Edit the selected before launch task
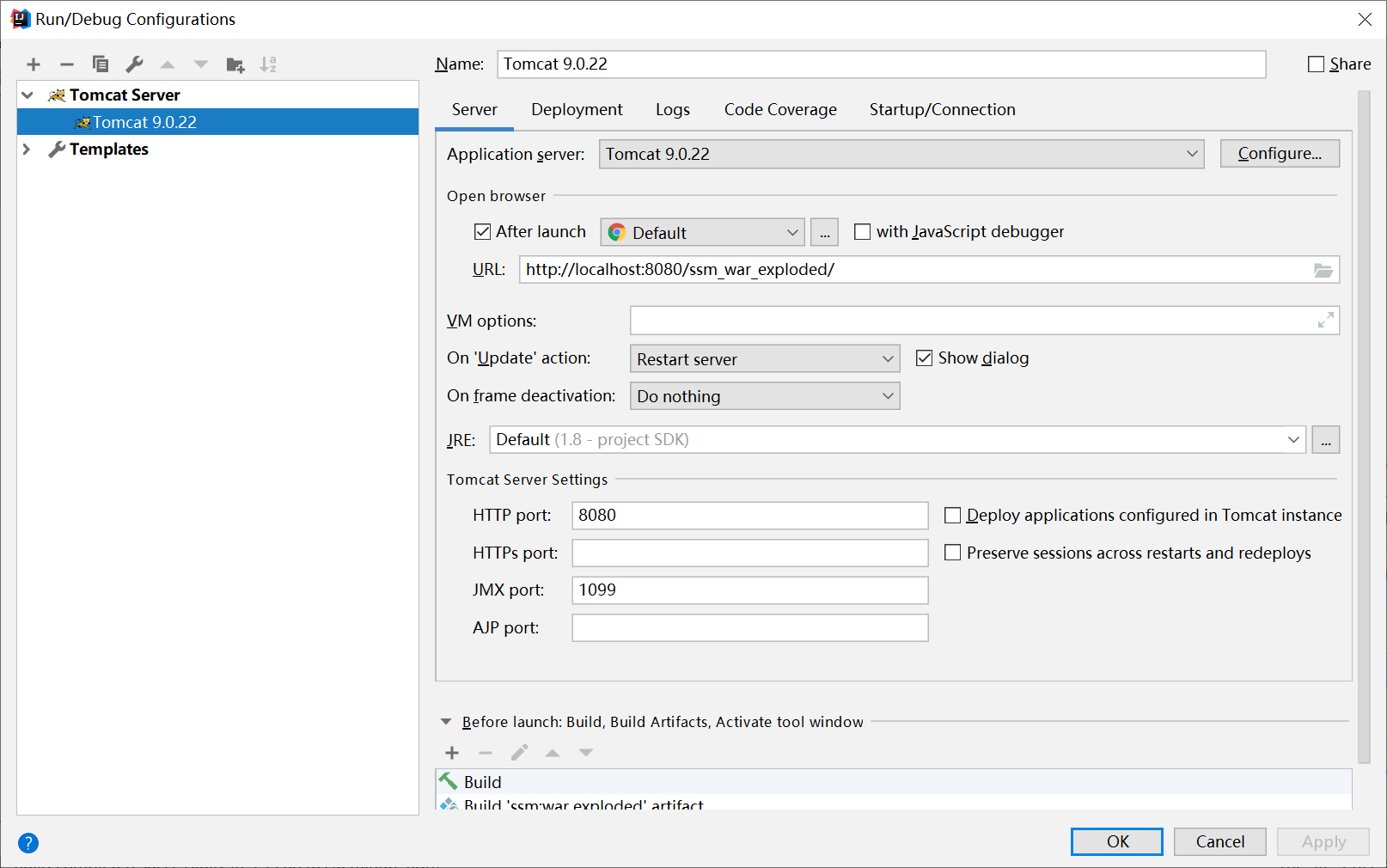Image resolution: width=1387 pixels, height=868 pixels. [519, 753]
